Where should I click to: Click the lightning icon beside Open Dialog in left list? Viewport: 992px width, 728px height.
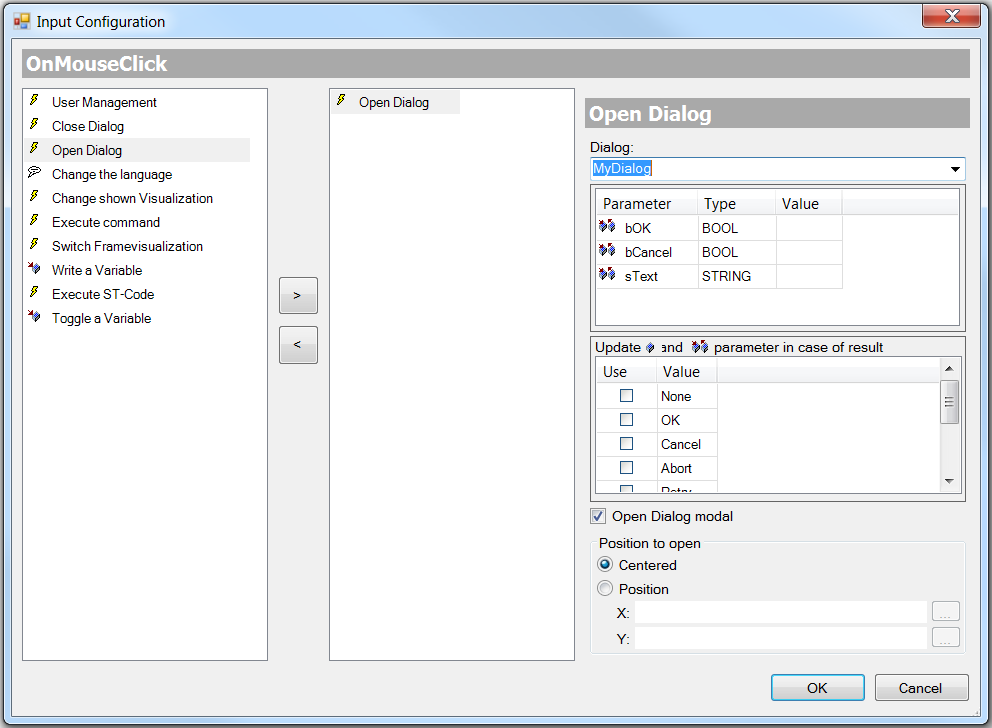(x=34, y=149)
